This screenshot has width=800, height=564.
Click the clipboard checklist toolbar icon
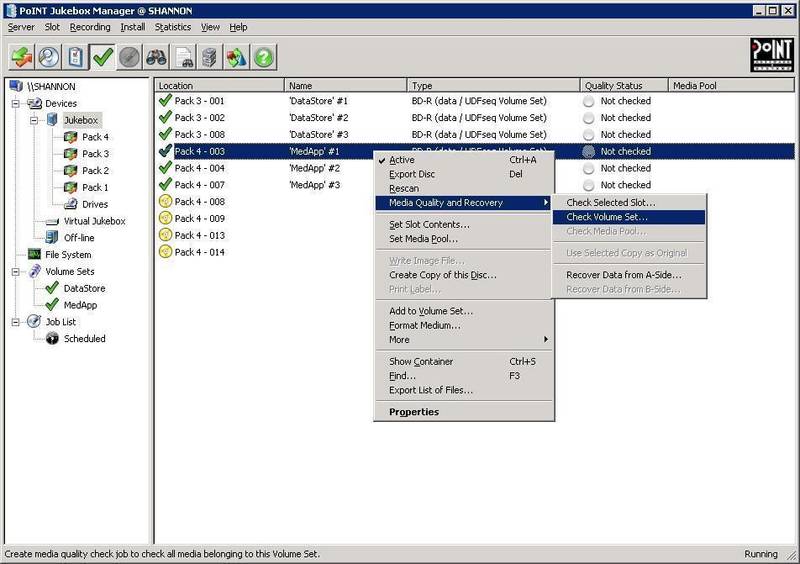[76, 57]
